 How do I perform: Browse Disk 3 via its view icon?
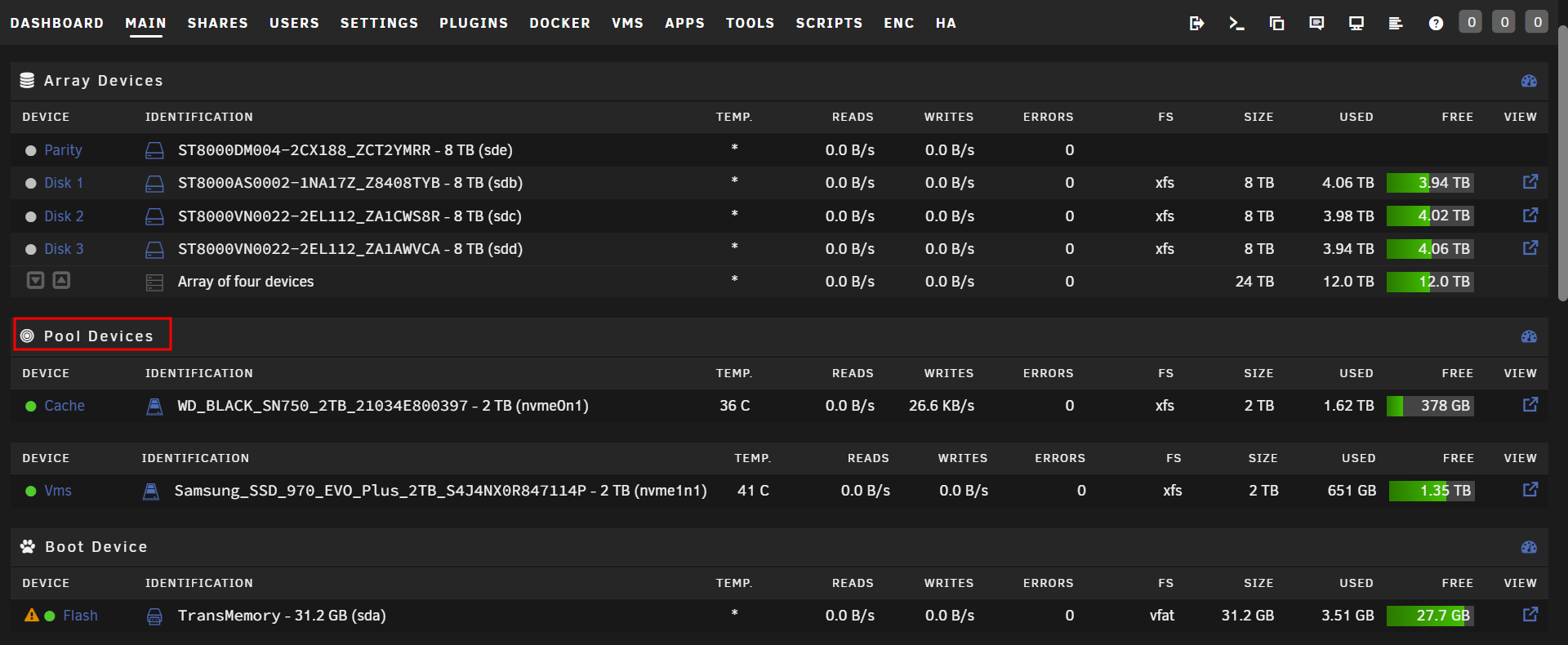(1530, 247)
